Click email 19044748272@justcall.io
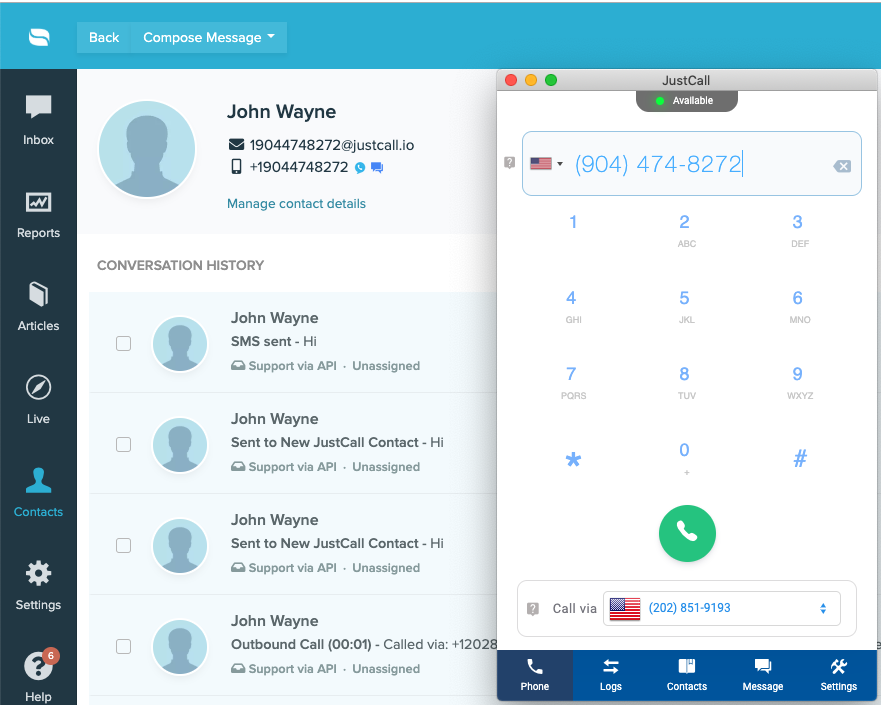The height and width of the screenshot is (705, 881). tap(331, 145)
